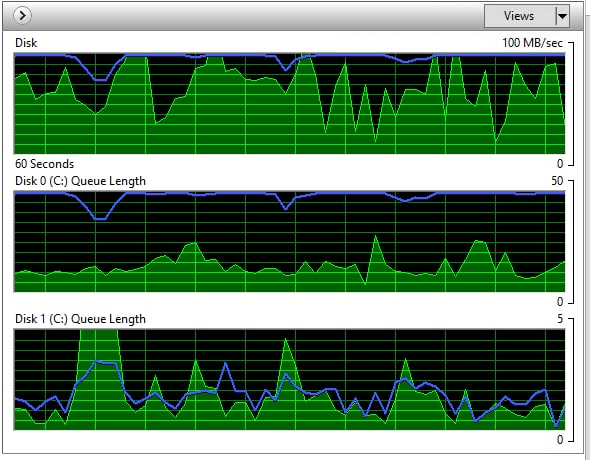Open the Views dropdown arrow

562,16
